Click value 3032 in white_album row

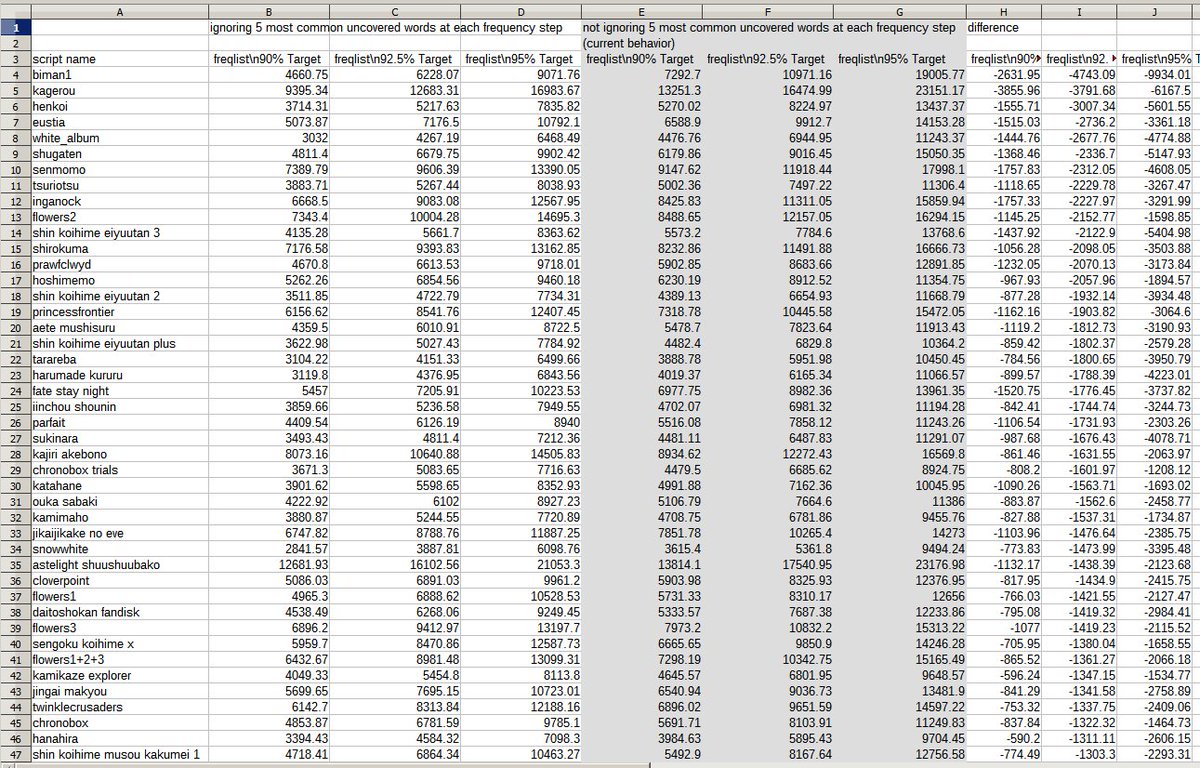click(x=270, y=138)
